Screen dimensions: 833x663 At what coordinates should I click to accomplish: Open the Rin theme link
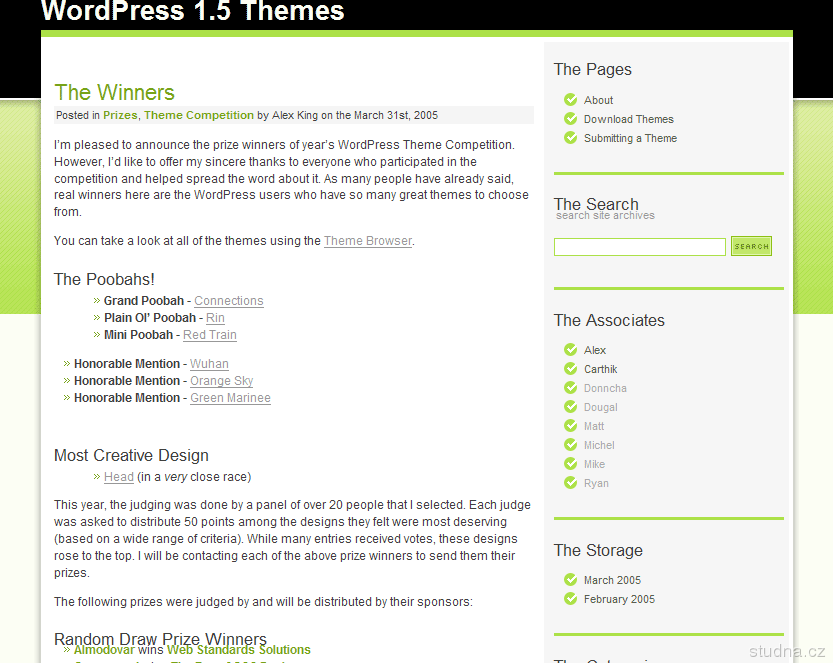(x=215, y=318)
